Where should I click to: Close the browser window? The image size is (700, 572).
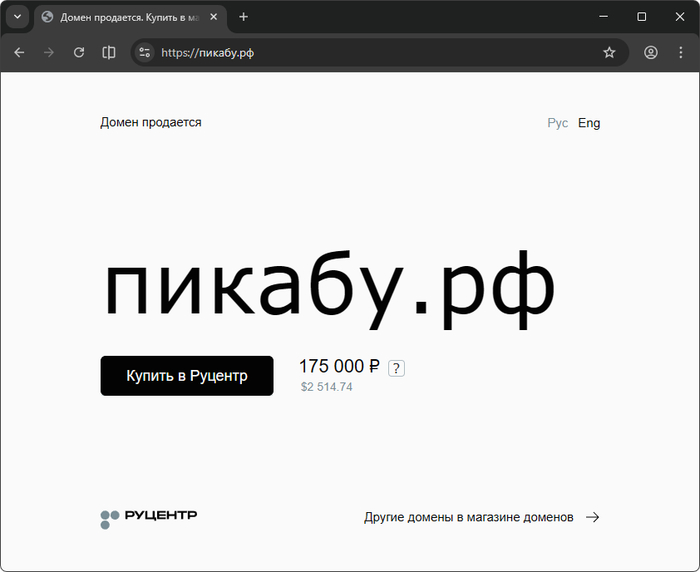680,17
